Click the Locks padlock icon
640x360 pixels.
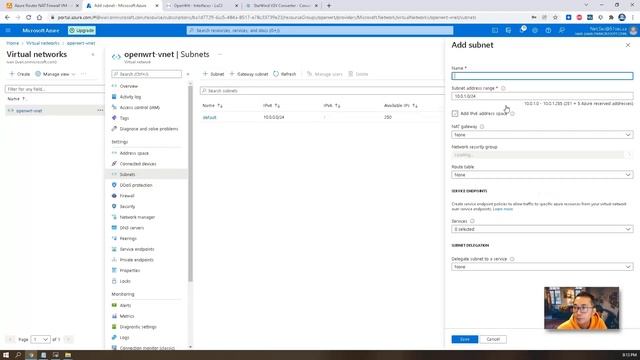click(114, 281)
